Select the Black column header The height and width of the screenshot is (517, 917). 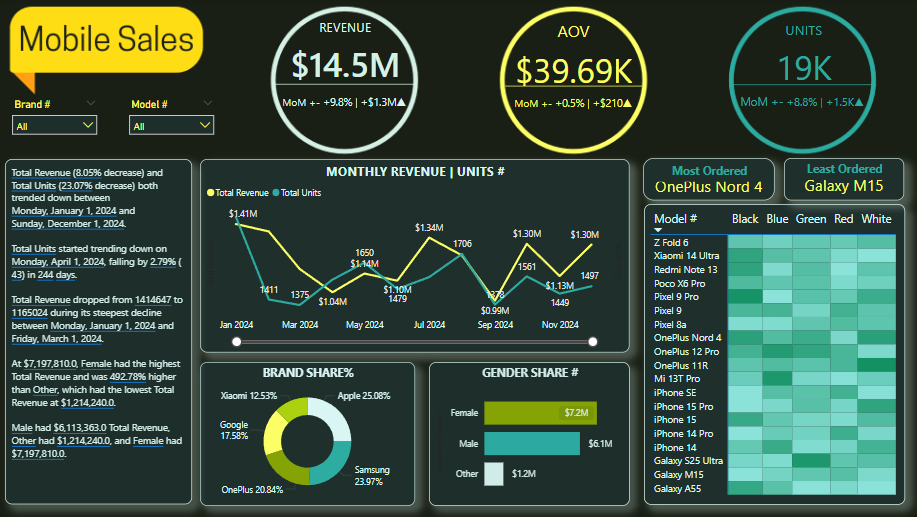click(x=744, y=219)
